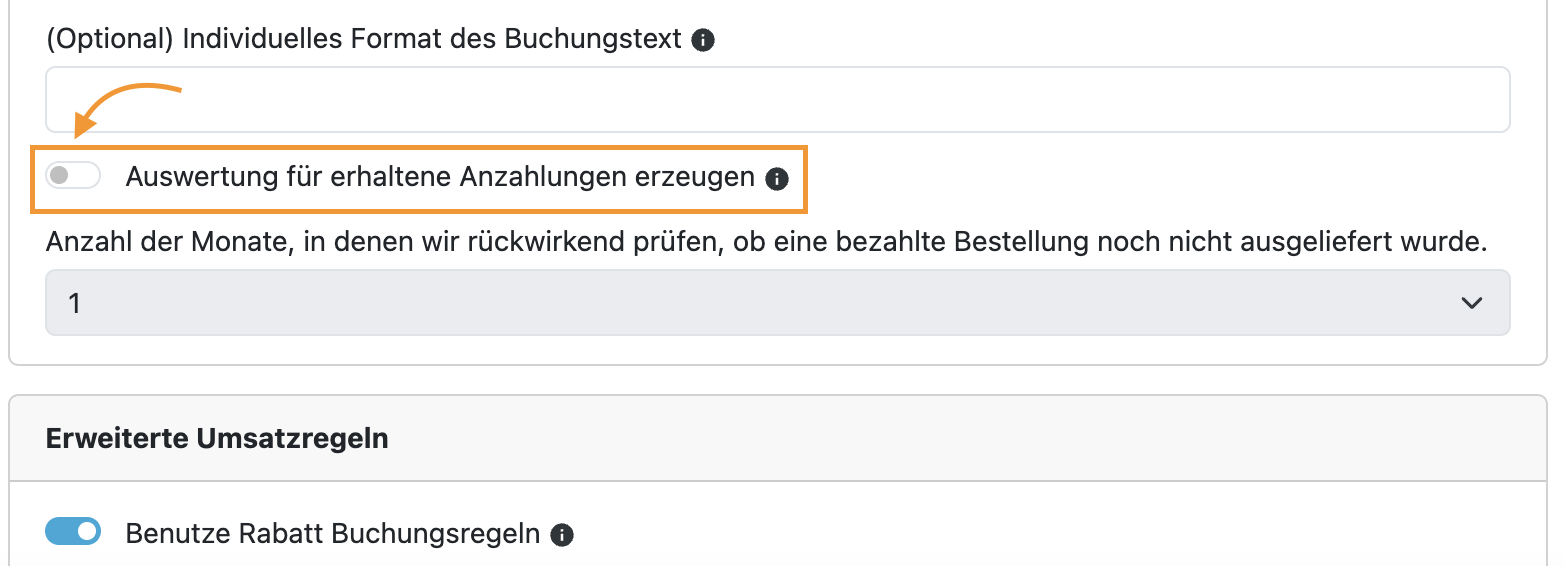Image resolution: width=1564 pixels, height=566 pixels.
Task: Show info for Rabatt Buchungsregeln
Action: [563, 535]
